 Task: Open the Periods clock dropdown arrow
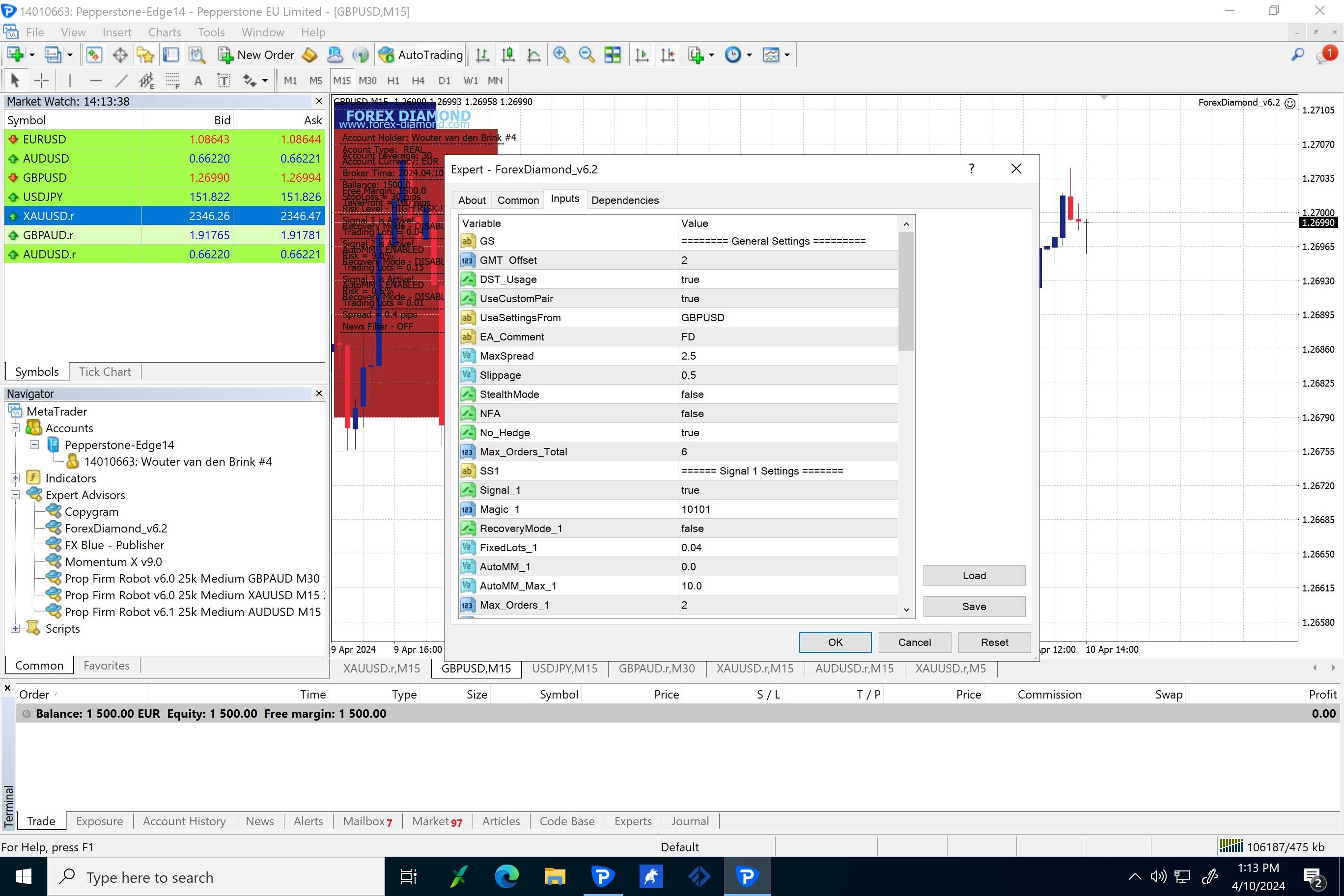pos(749,55)
